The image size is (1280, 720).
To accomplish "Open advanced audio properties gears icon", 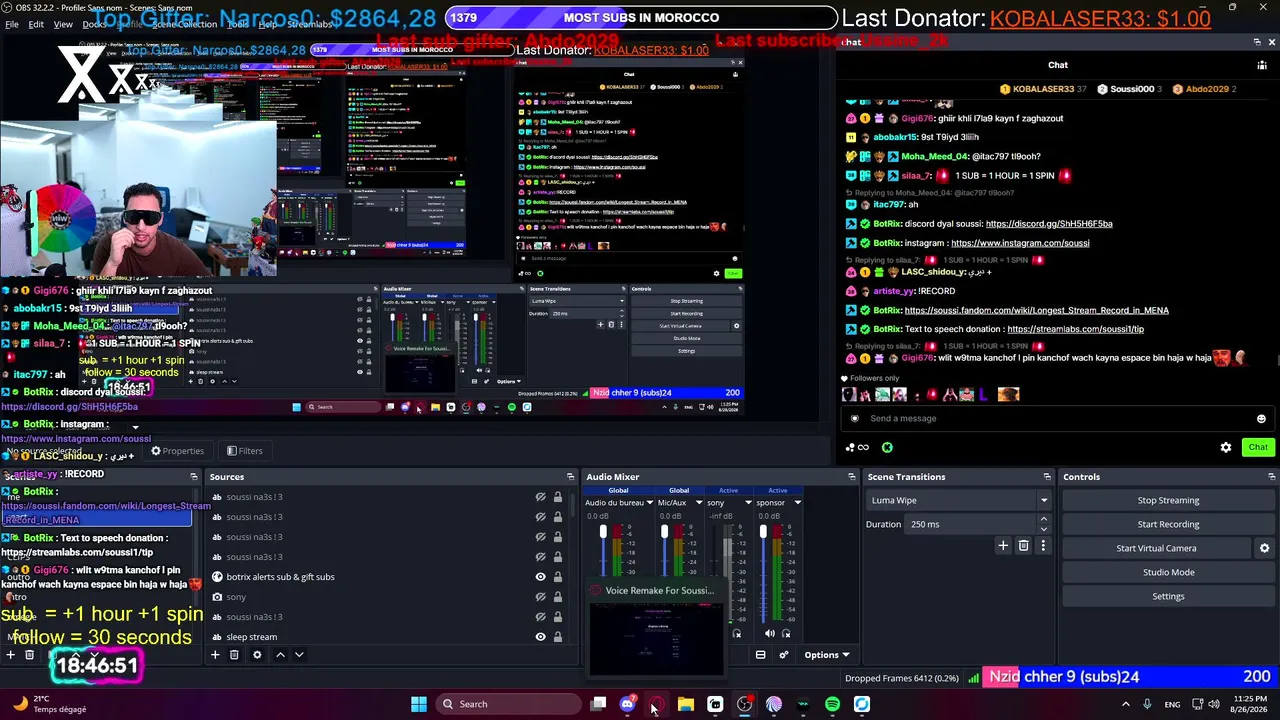I will coord(784,655).
